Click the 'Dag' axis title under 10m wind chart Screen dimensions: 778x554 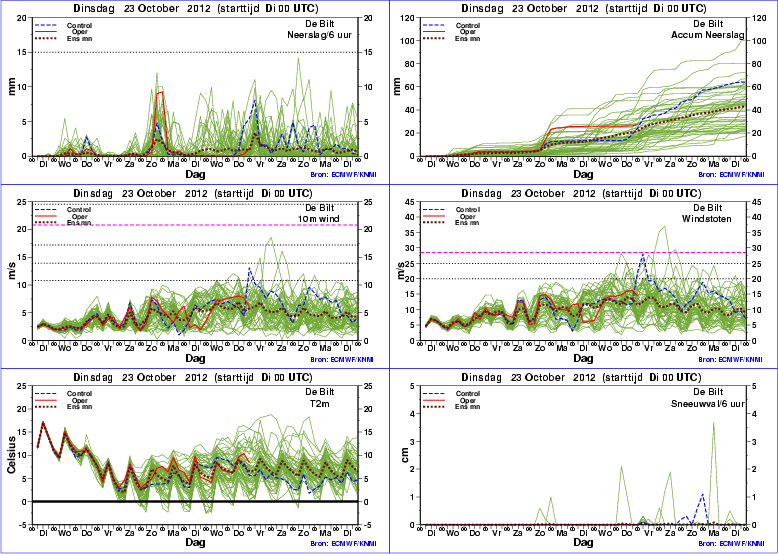point(195,358)
